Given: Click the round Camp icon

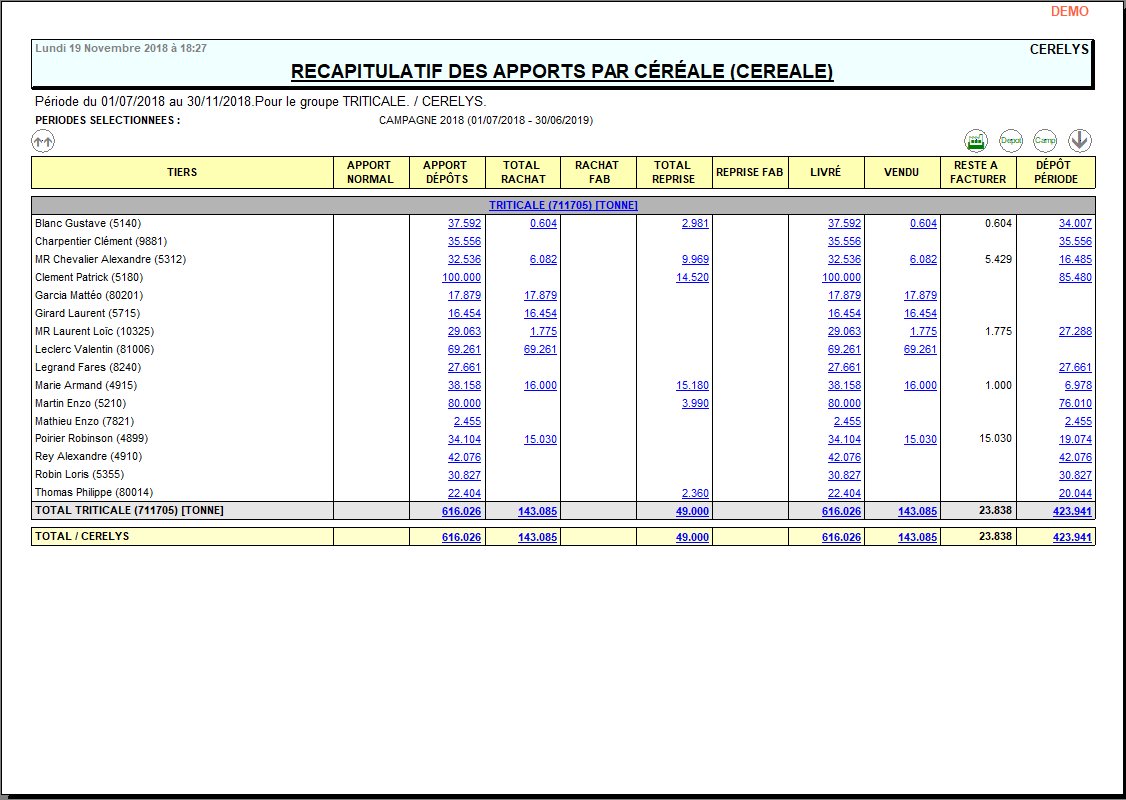Looking at the screenshot, I should [1045, 141].
